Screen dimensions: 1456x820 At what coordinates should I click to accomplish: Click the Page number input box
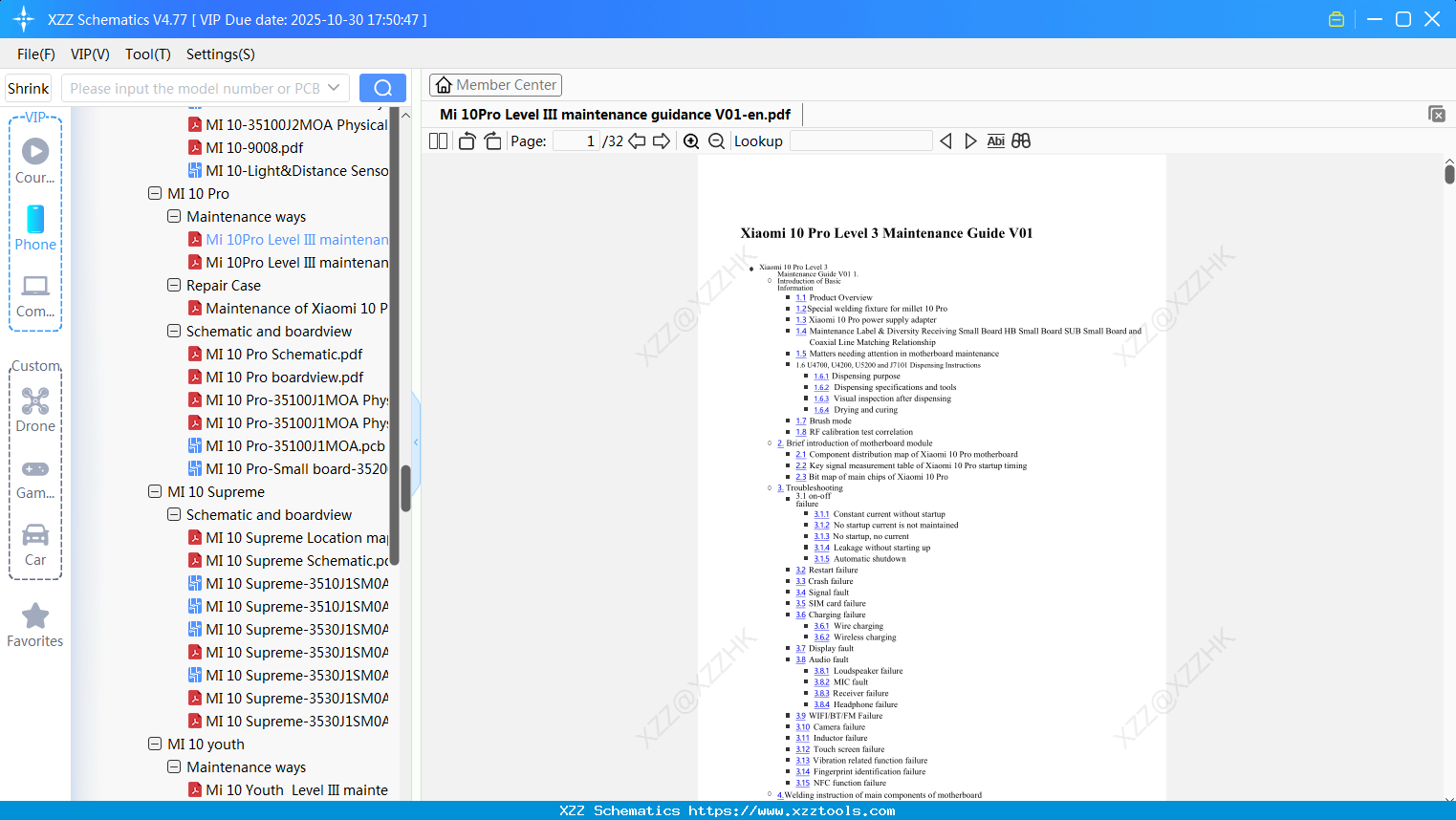(x=576, y=141)
